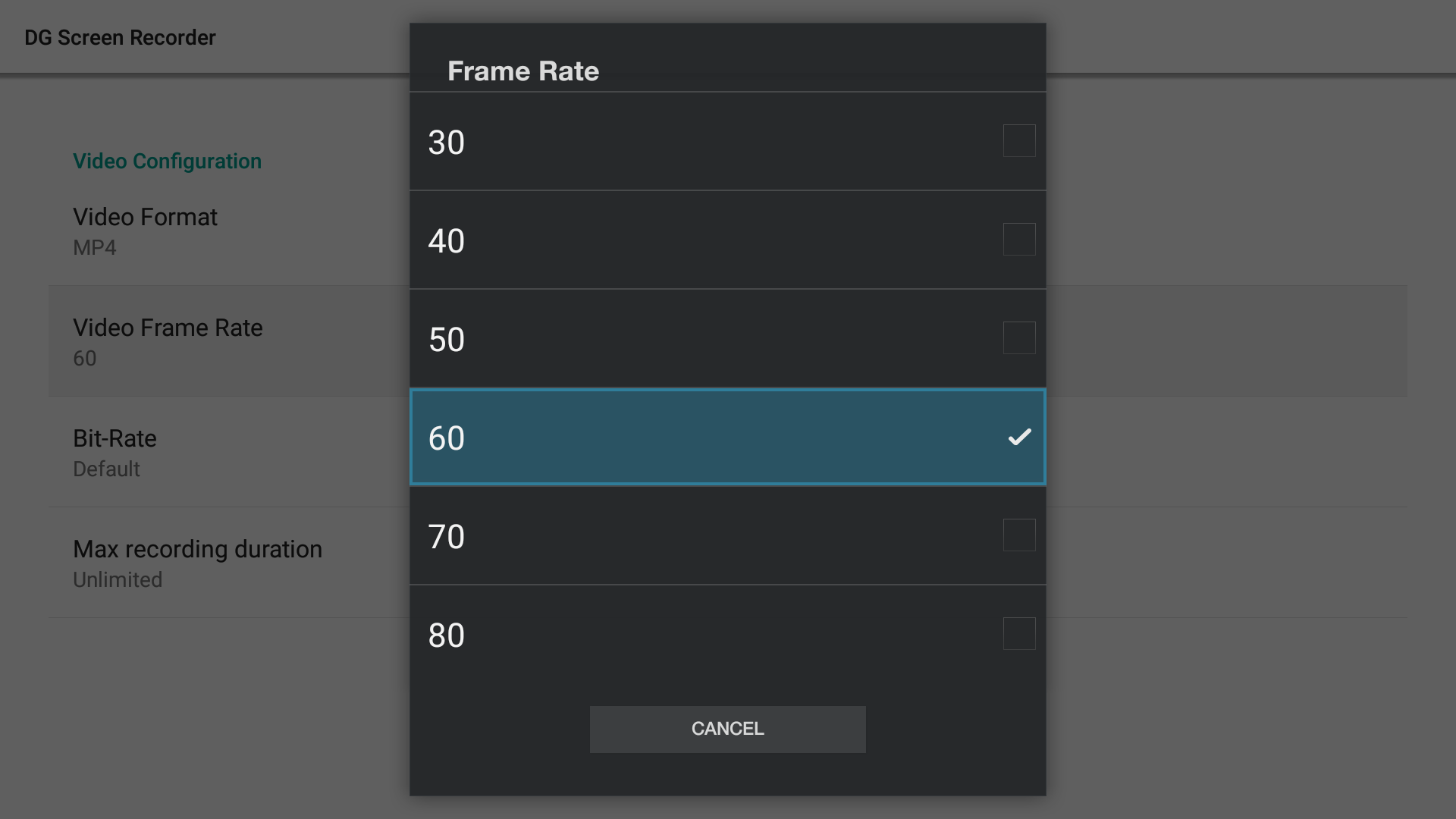Viewport: 1456px width, 819px height.
Task: Open the Video Frame Rate setting
Action: click(168, 341)
